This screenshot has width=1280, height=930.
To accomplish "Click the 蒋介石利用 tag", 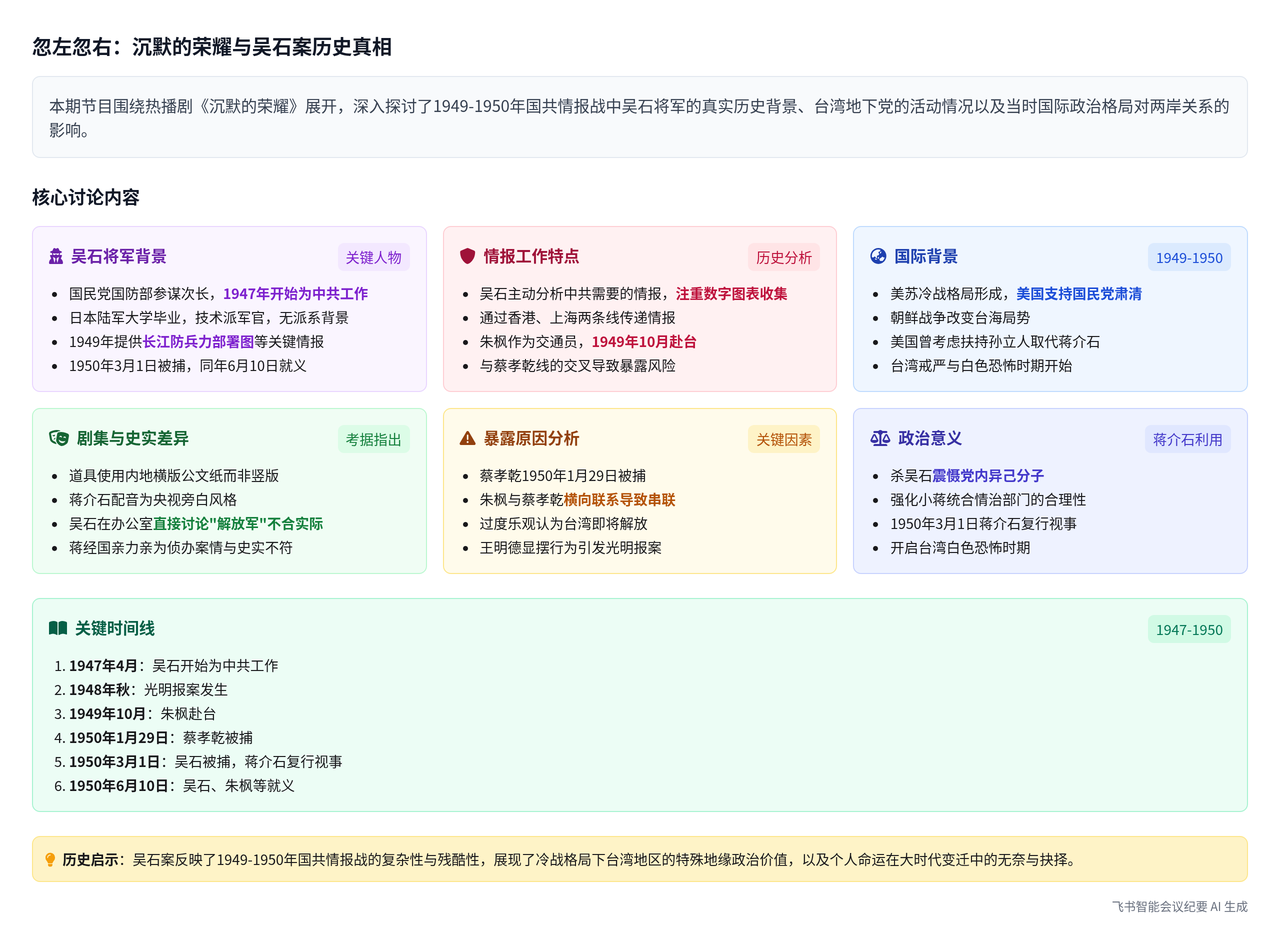I will click(x=1187, y=440).
